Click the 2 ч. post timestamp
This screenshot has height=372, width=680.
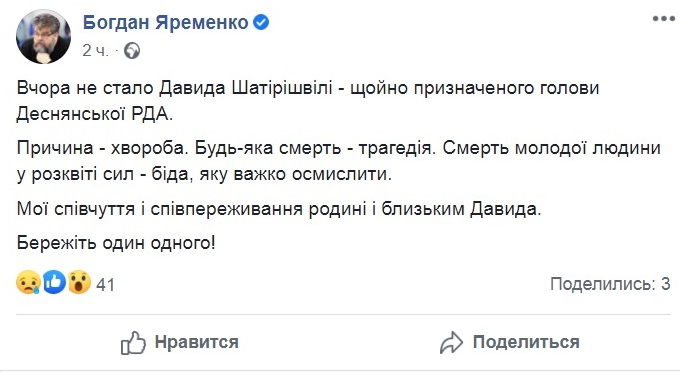[x=95, y=51]
